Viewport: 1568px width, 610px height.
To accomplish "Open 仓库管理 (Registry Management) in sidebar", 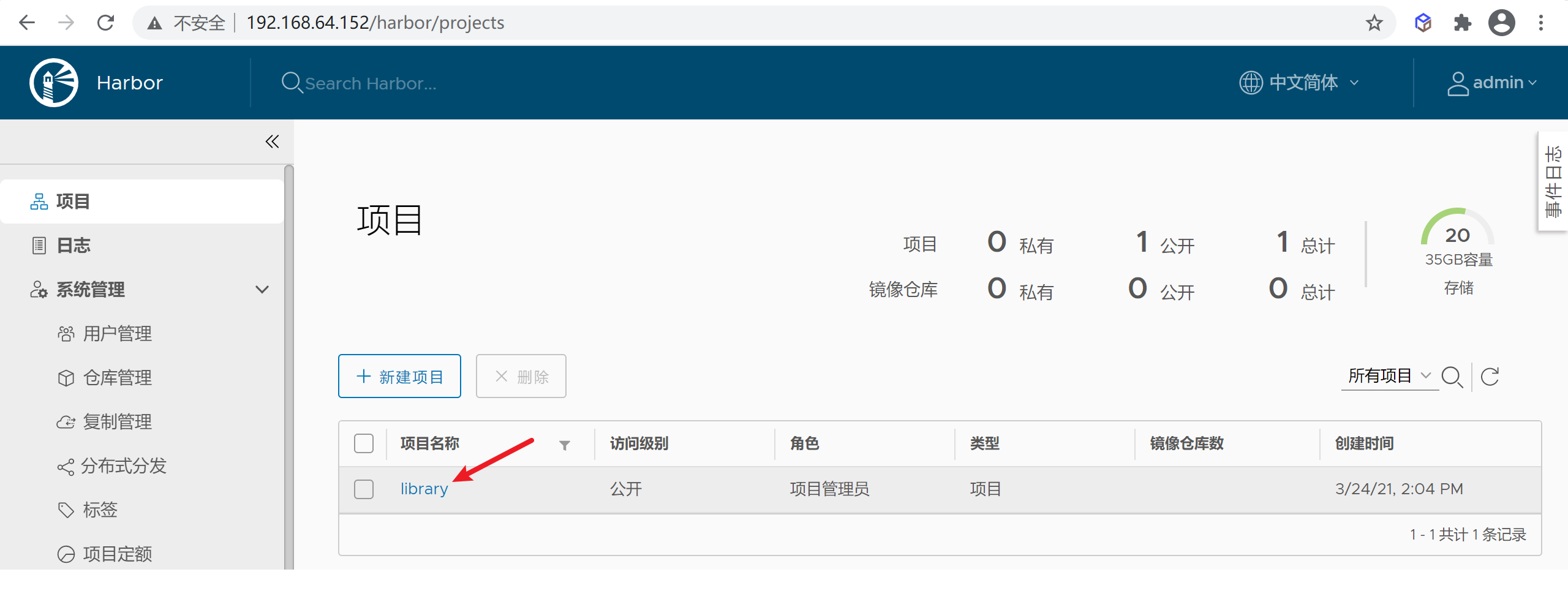I will click(118, 377).
